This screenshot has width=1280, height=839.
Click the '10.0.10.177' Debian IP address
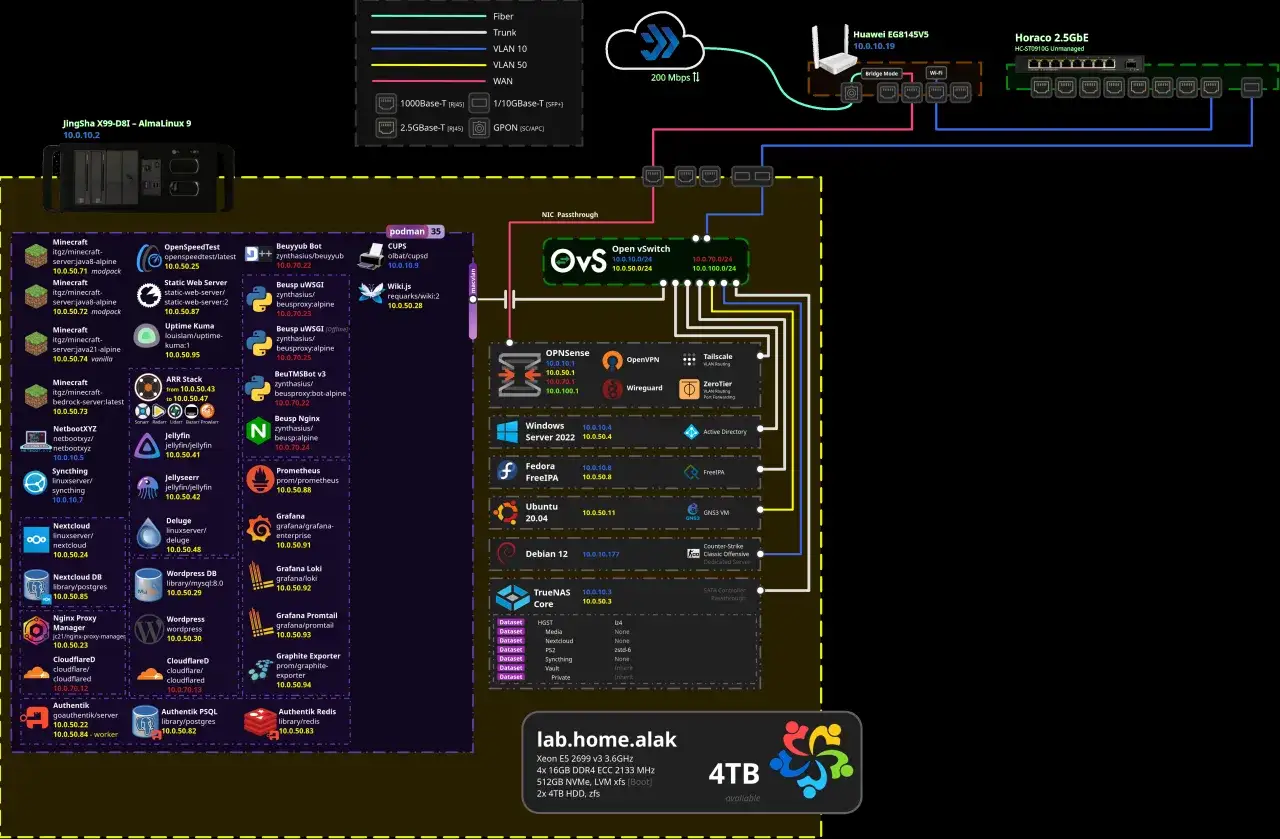(602, 552)
